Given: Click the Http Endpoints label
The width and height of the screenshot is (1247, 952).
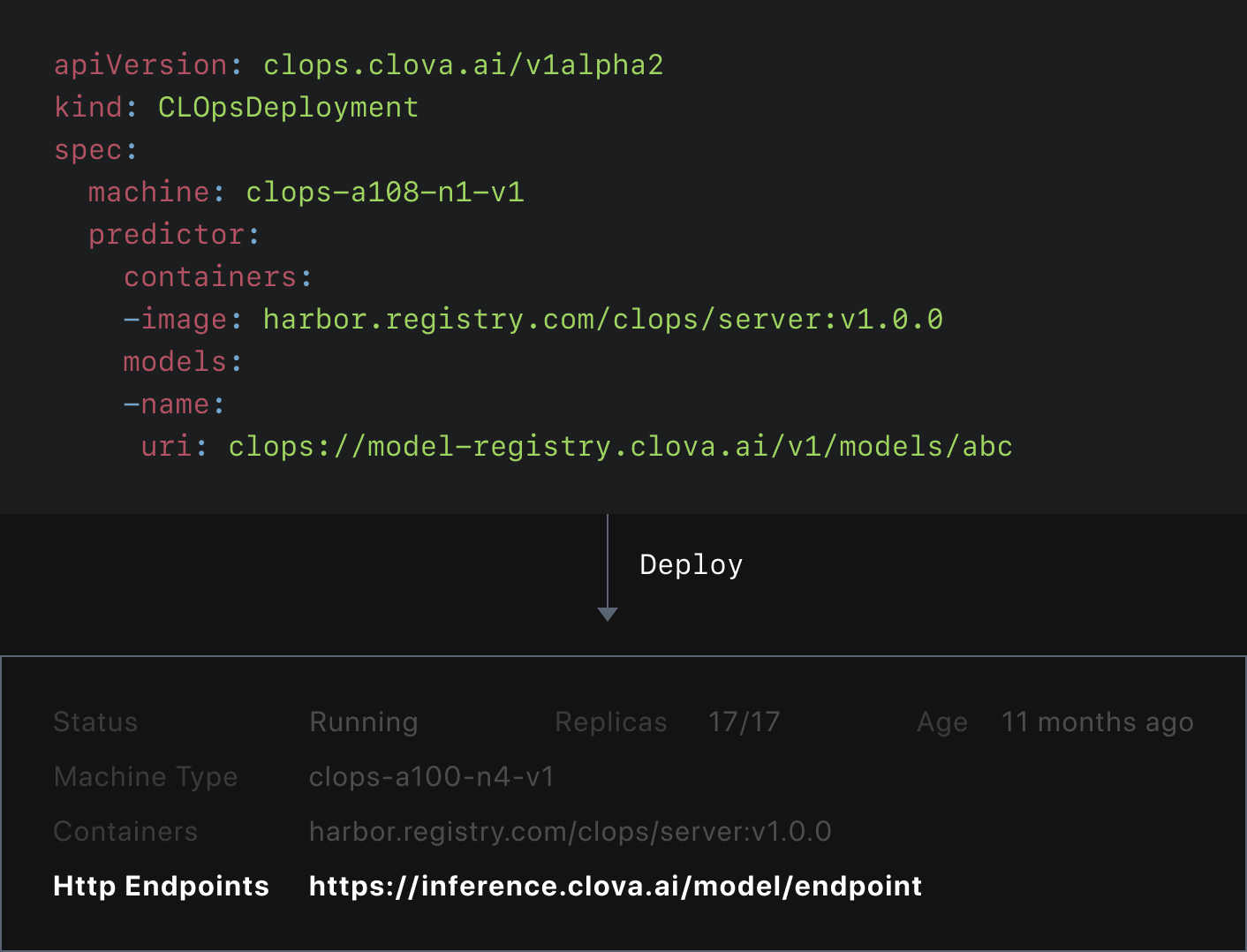Looking at the screenshot, I should coord(161,887).
